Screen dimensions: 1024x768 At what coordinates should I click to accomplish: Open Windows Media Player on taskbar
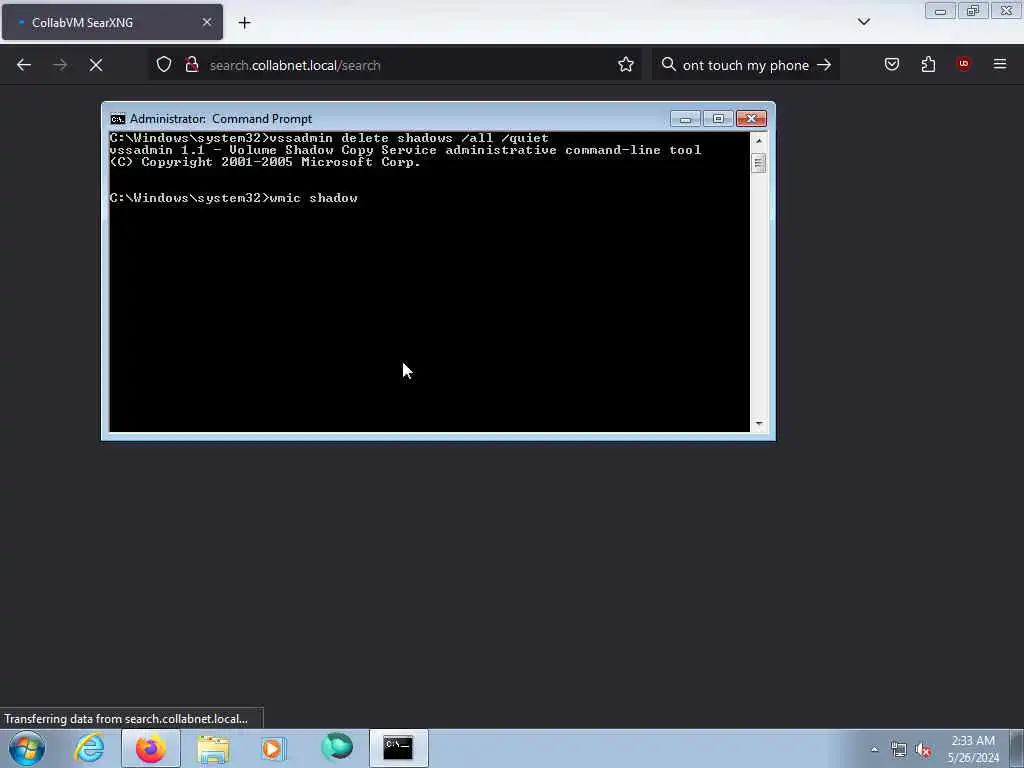[274, 748]
